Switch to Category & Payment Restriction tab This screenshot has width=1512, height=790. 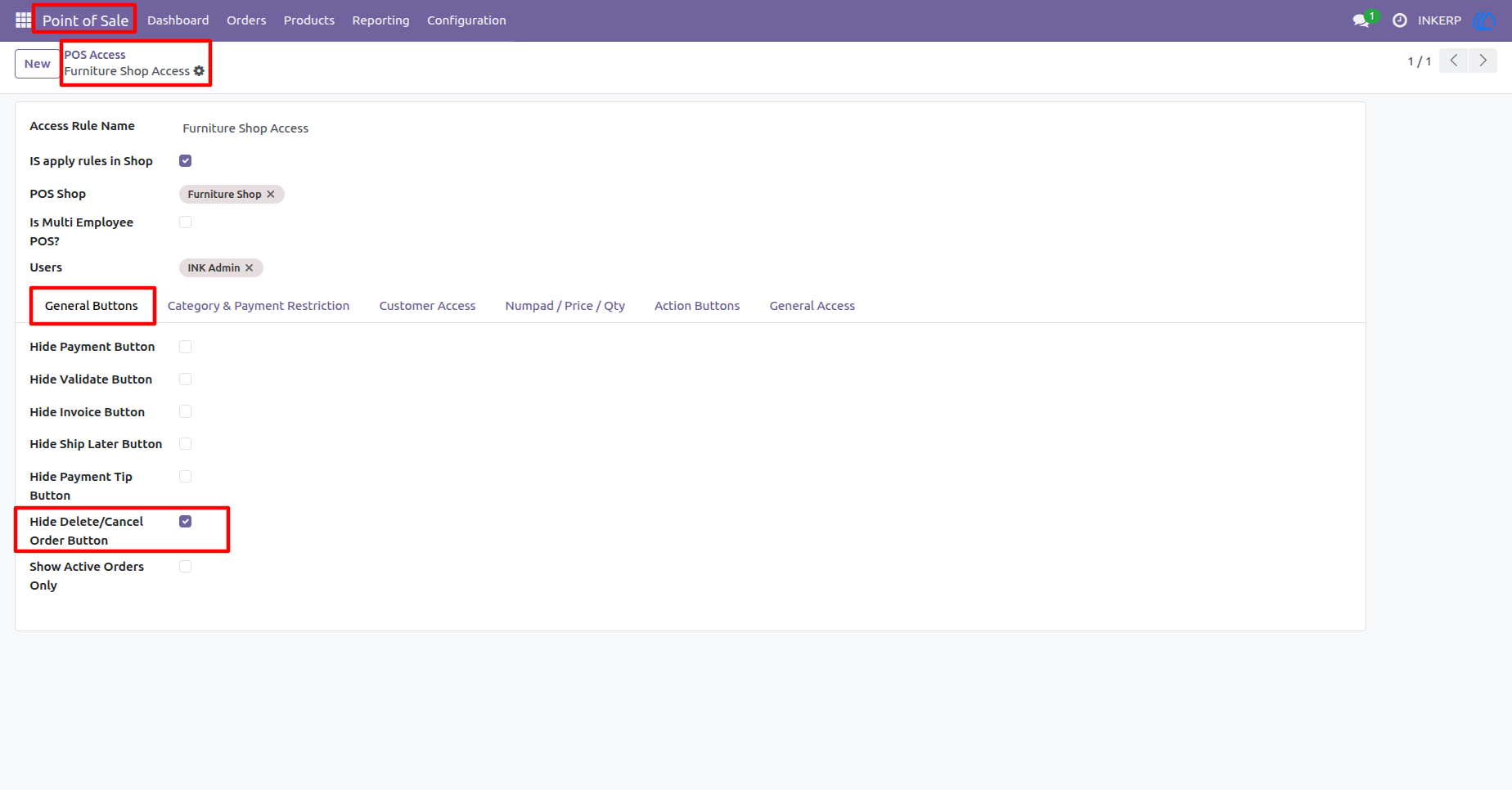259,306
